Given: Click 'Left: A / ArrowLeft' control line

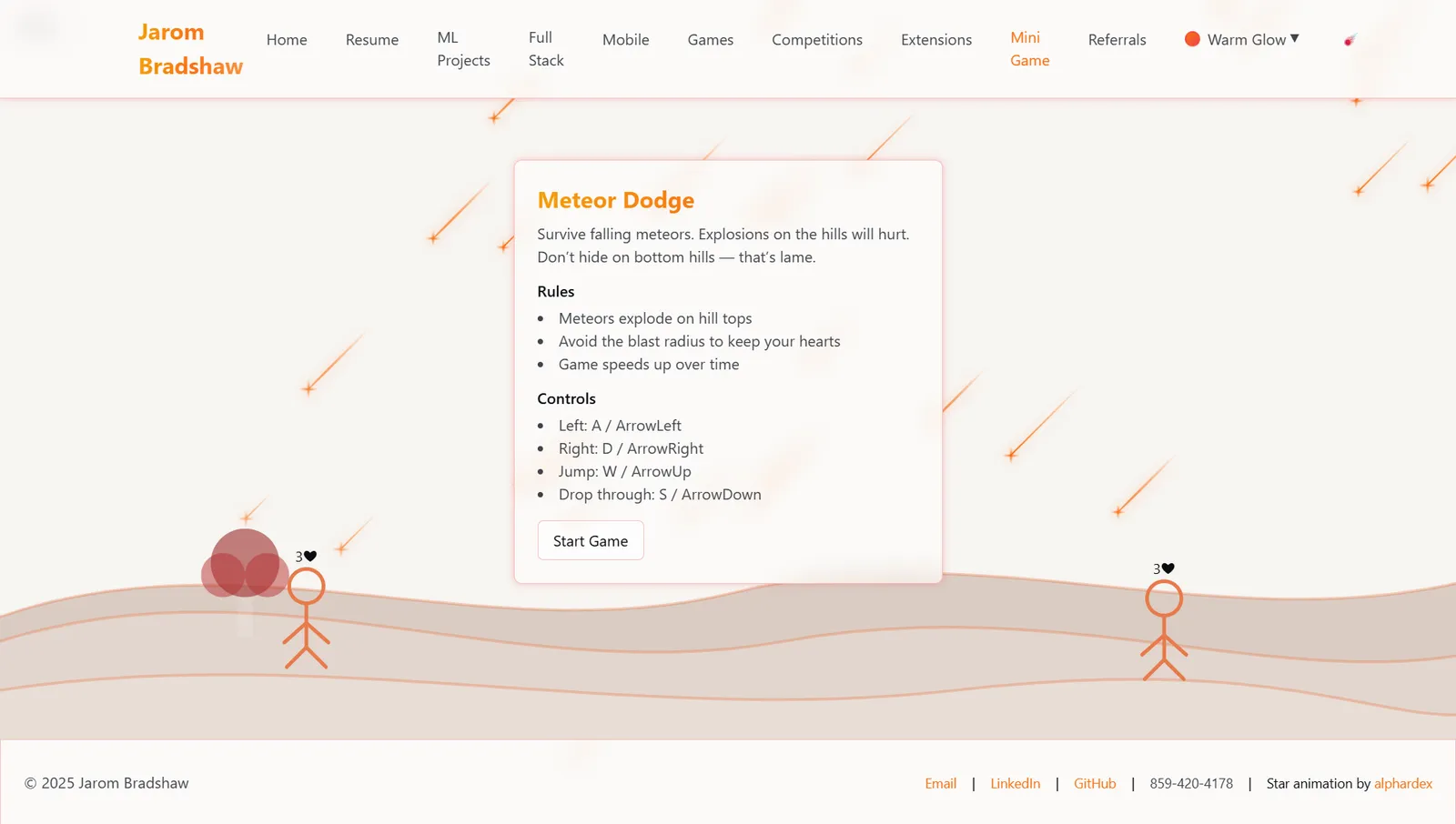Looking at the screenshot, I should pos(620,426).
